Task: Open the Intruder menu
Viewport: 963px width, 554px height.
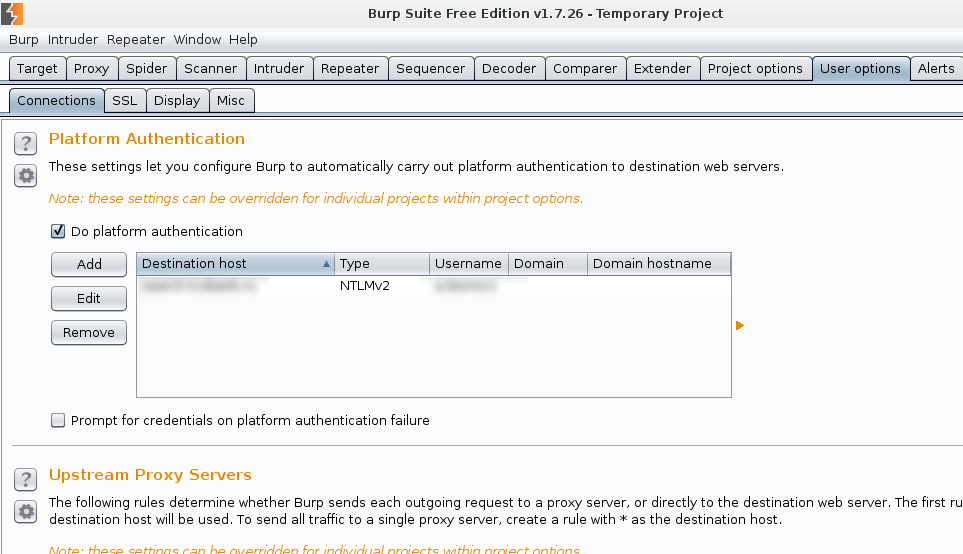Action: coord(72,40)
